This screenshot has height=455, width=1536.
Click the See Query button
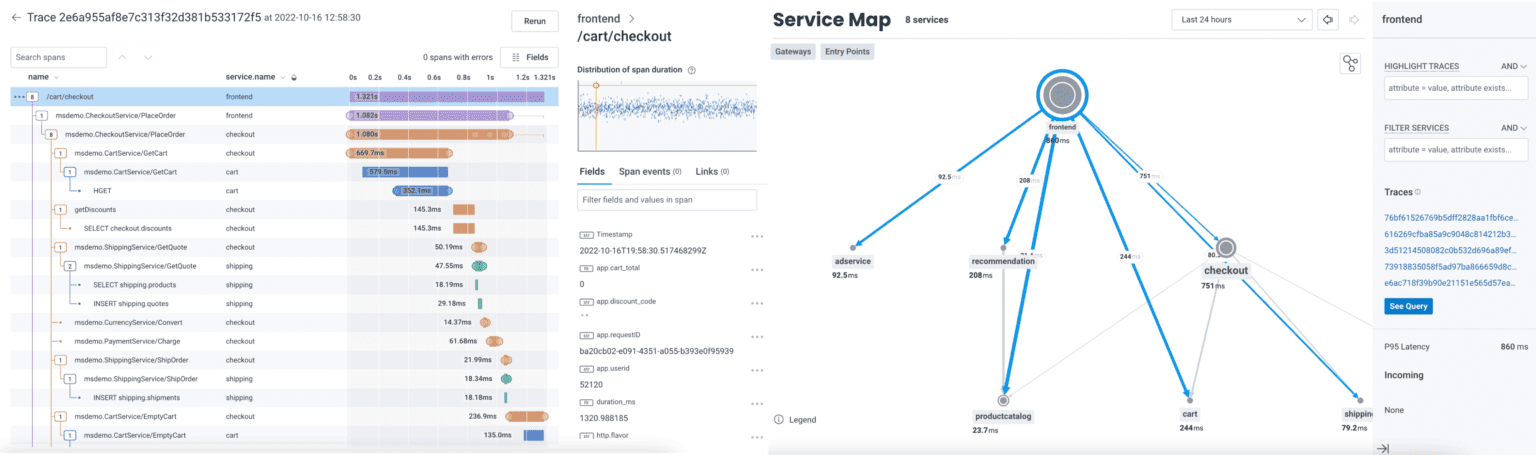tap(1408, 306)
